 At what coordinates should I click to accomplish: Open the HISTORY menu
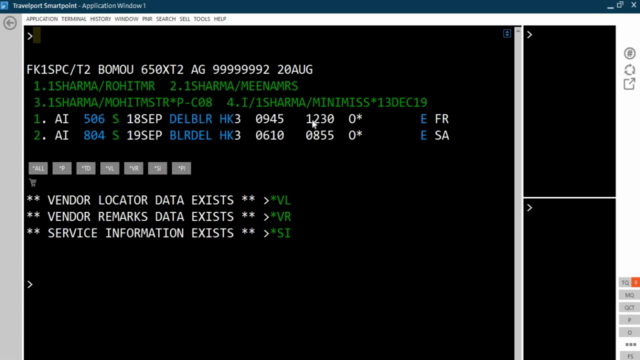click(100, 19)
